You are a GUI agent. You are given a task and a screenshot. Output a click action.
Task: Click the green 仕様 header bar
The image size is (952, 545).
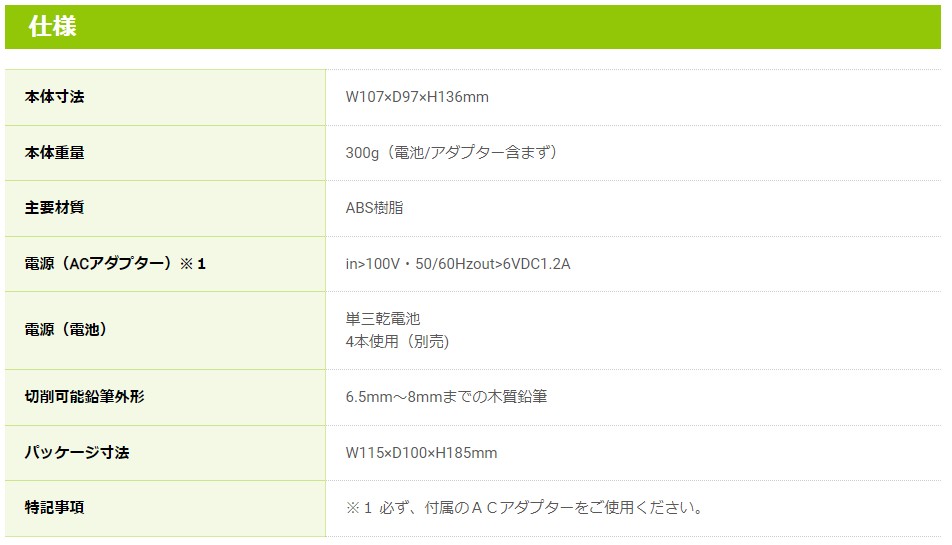coord(500,27)
